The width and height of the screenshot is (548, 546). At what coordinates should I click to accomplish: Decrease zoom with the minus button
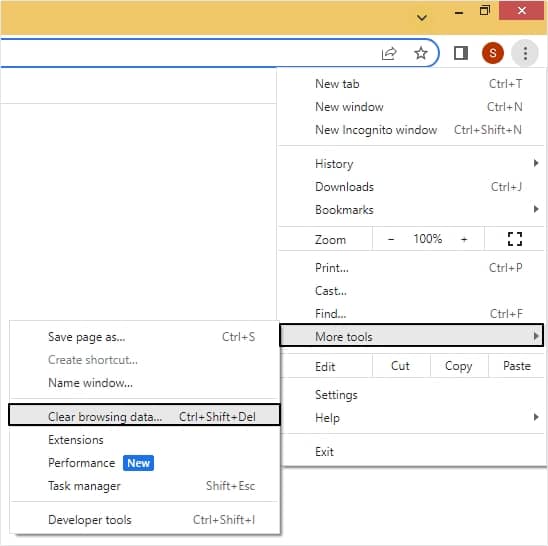coord(391,239)
